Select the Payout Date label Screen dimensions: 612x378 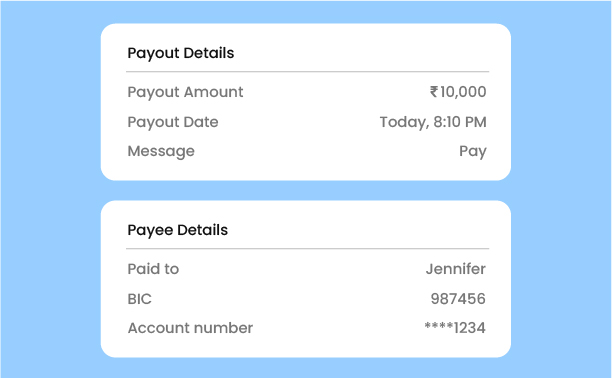pos(173,122)
